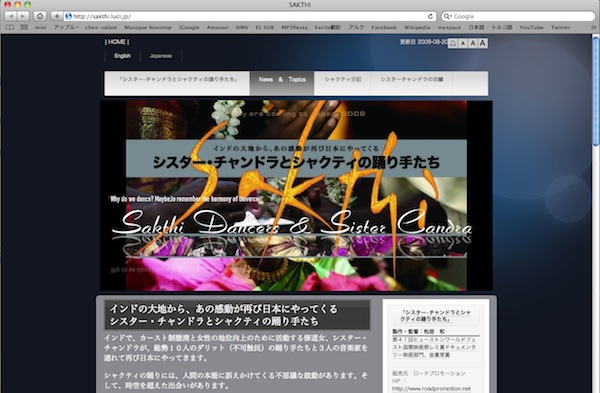Show hidden bookmarks with the double chevron
The image size is (600, 393).
tap(593, 28)
